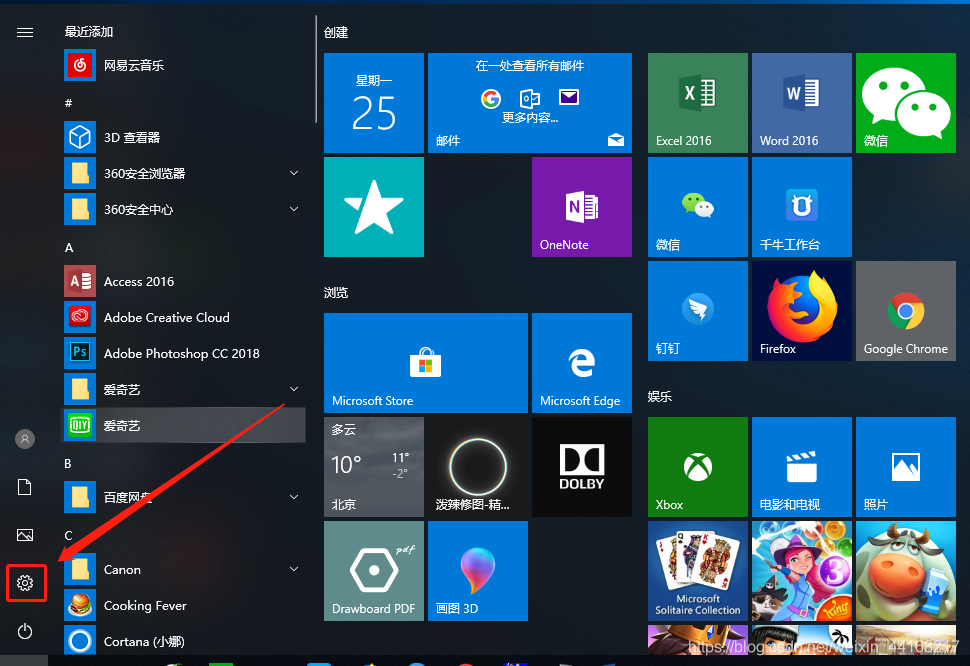Open Adobe Creative Cloud
970x666 pixels.
point(185,317)
